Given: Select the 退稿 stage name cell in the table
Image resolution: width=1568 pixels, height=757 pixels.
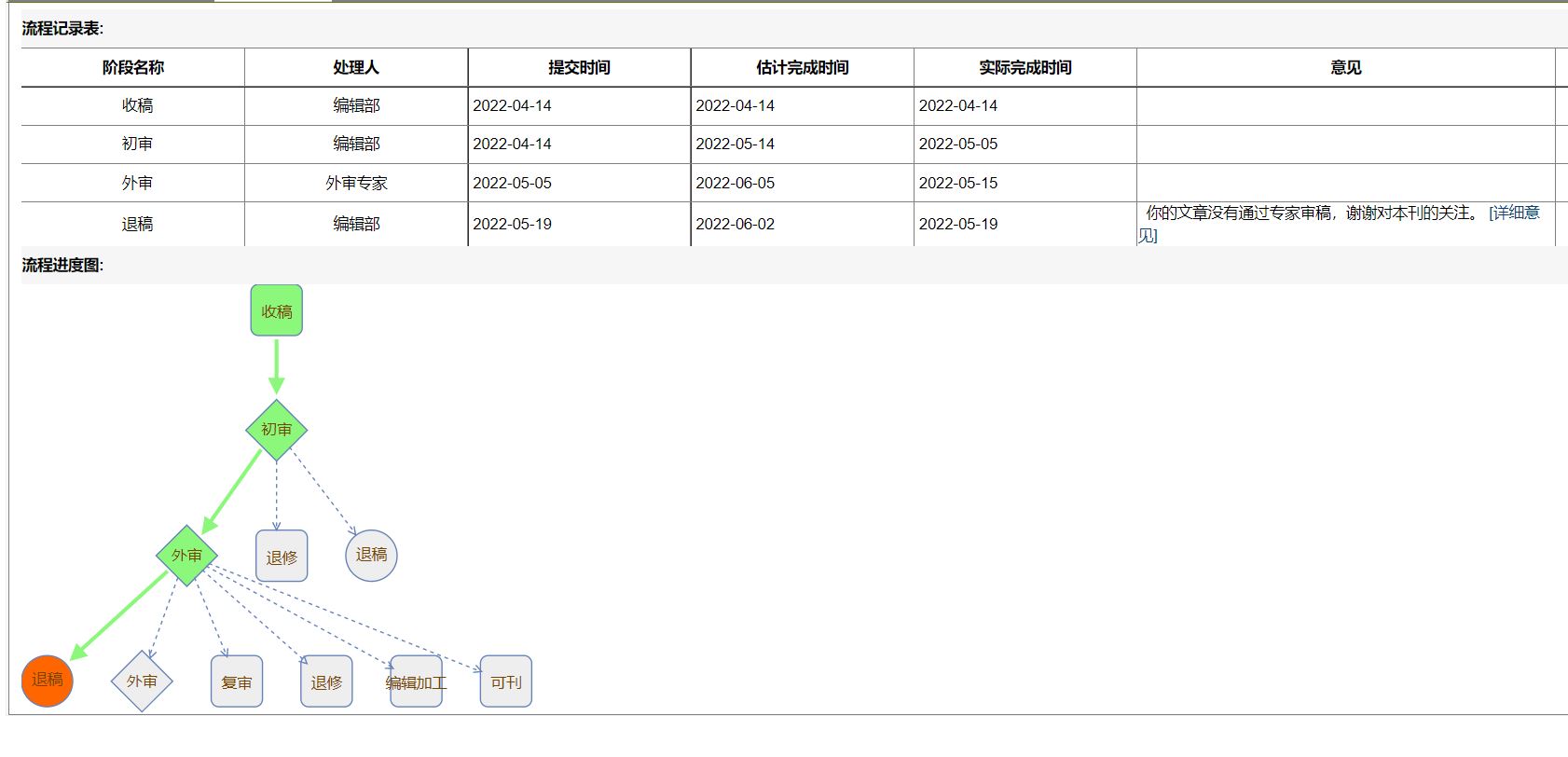Looking at the screenshot, I should [x=133, y=224].
